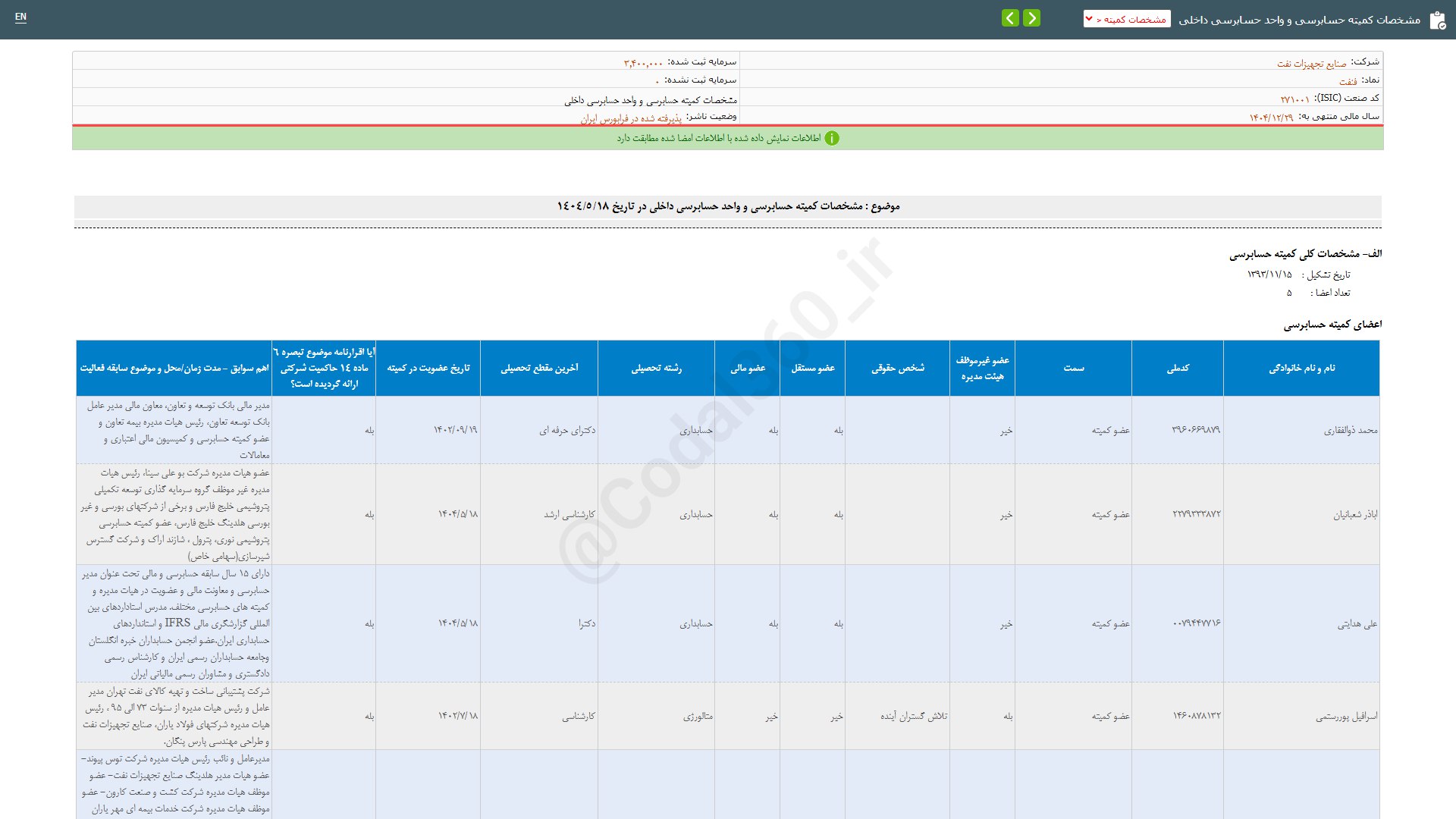Image resolution: width=1456 pixels, height=819 pixels.
Task: Click the سمت column header
Action: 1074,368
